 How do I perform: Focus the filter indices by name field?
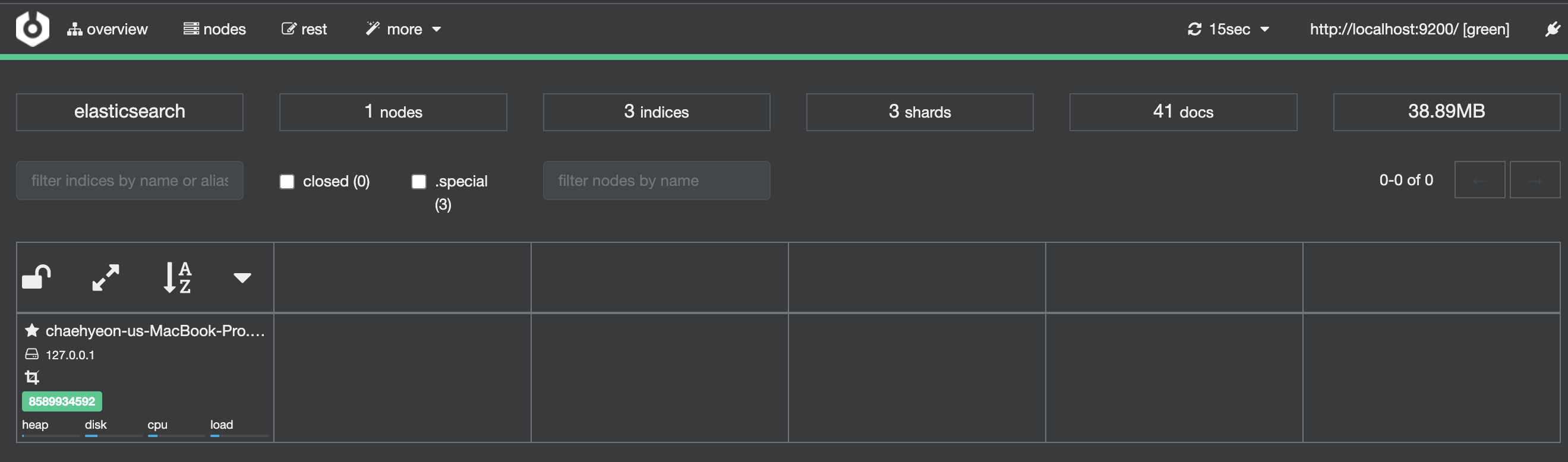[x=130, y=181]
